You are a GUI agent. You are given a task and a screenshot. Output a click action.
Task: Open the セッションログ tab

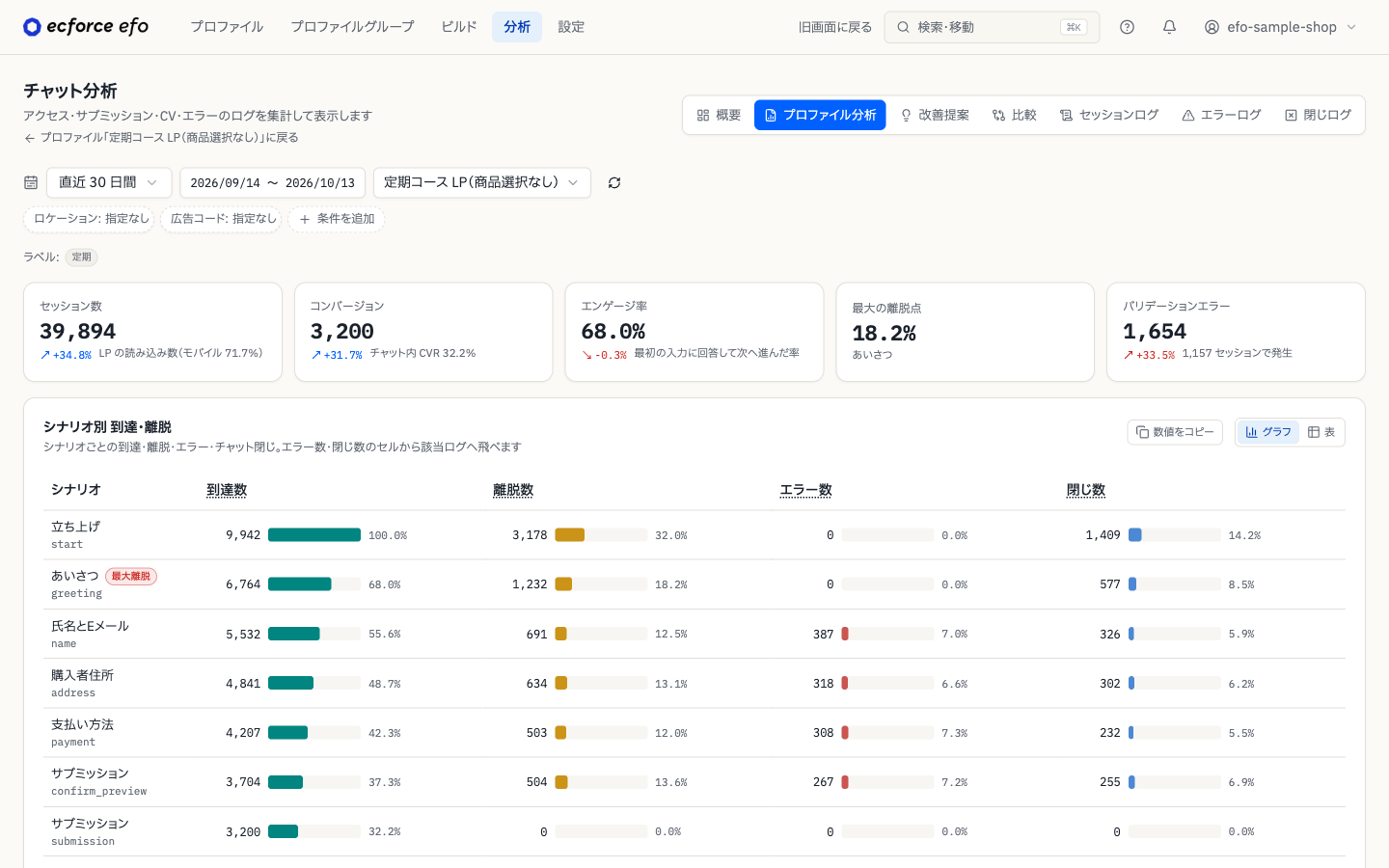pyautogui.click(x=1109, y=115)
